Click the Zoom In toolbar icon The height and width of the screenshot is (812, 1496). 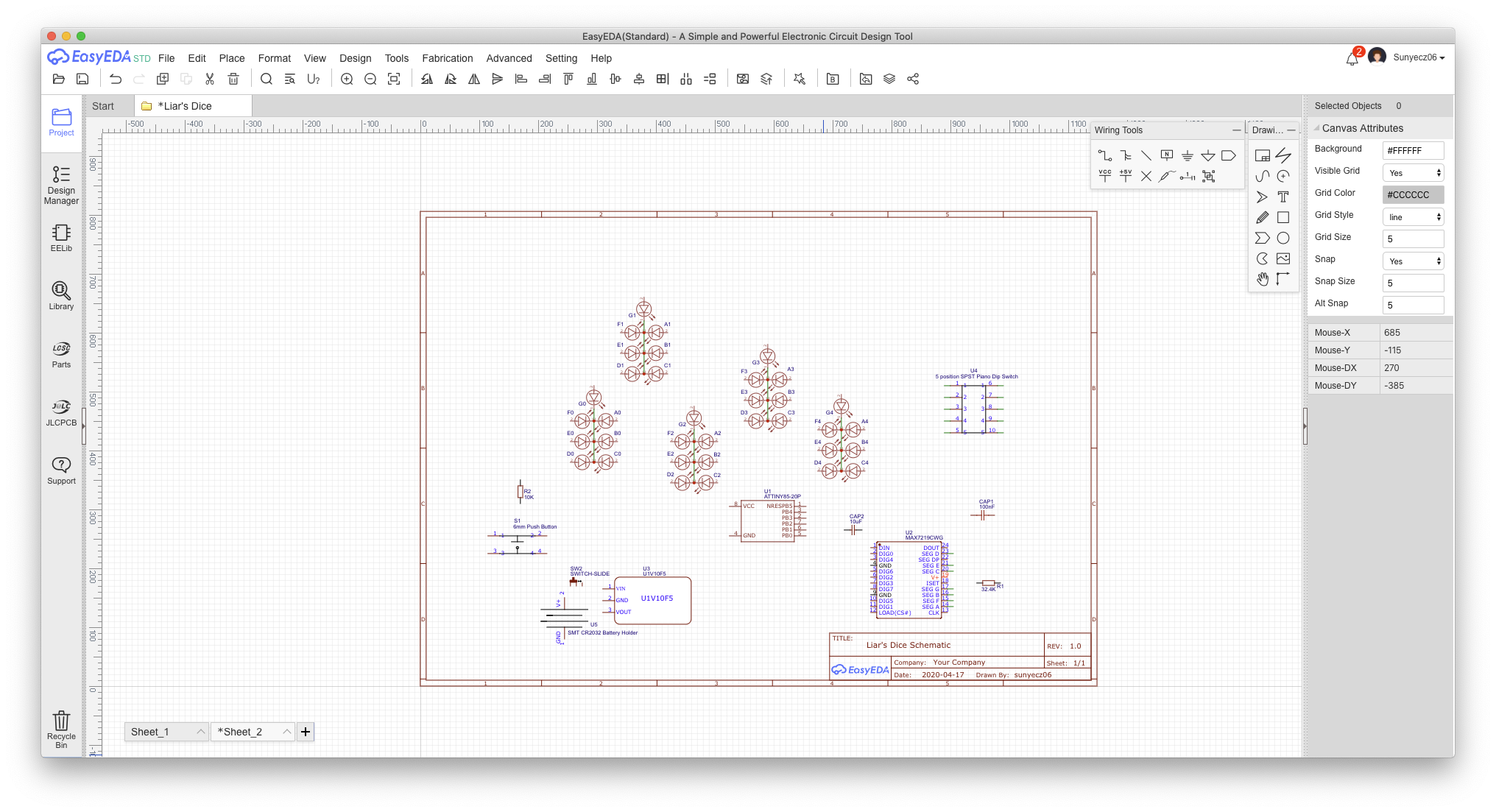click(x=347, y=79)
